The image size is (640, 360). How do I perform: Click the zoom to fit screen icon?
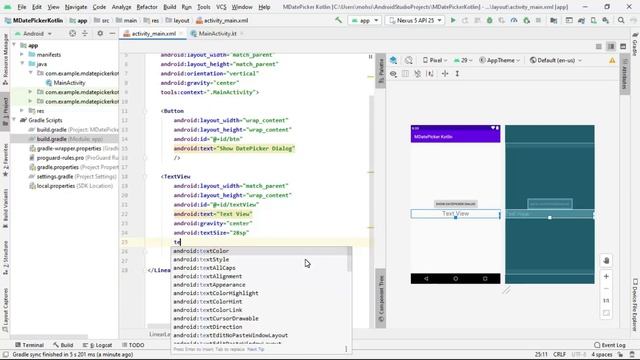[606, 313]
